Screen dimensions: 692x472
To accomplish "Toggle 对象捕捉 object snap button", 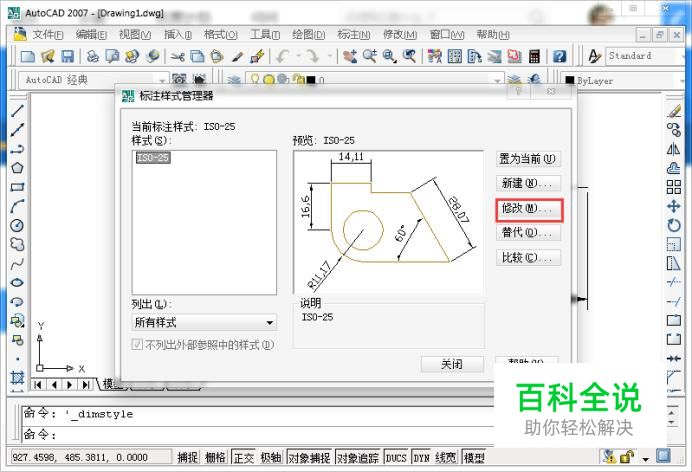I will [309, 457].
